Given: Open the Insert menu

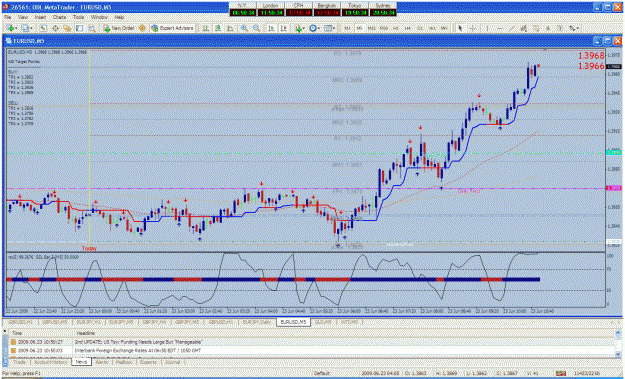Looking at the screenshot, I should [x=40, y=18].
